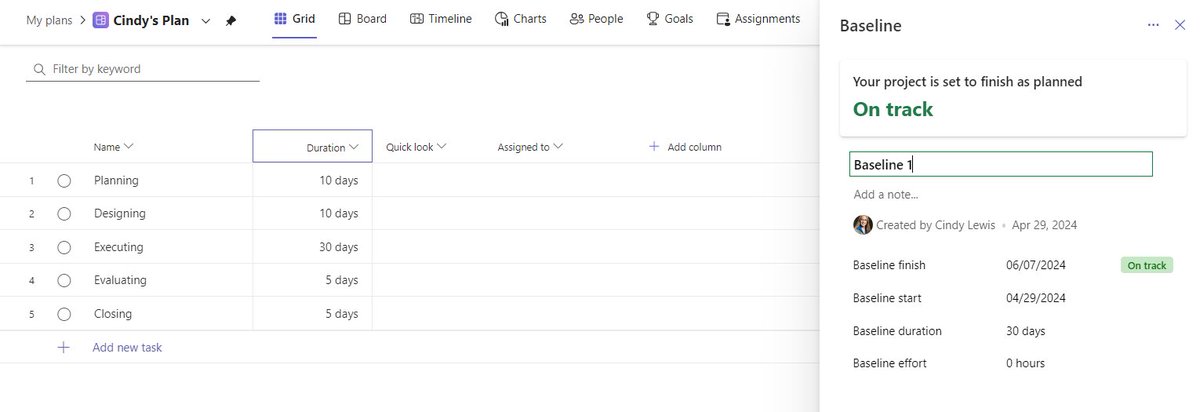Click Add column button
1200x412 pixels.
click(685, 147)
